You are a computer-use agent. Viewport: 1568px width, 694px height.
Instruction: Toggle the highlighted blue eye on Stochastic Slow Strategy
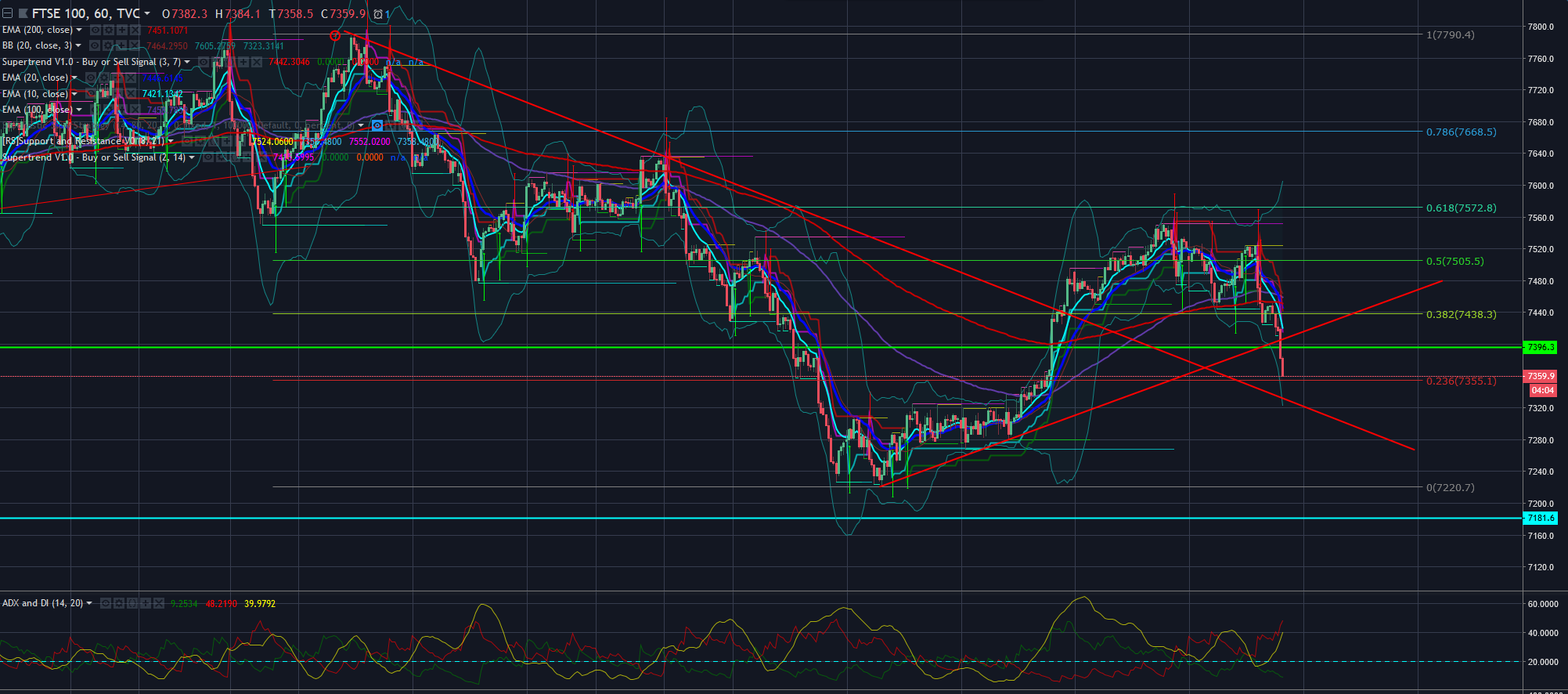tap(377, 125)
